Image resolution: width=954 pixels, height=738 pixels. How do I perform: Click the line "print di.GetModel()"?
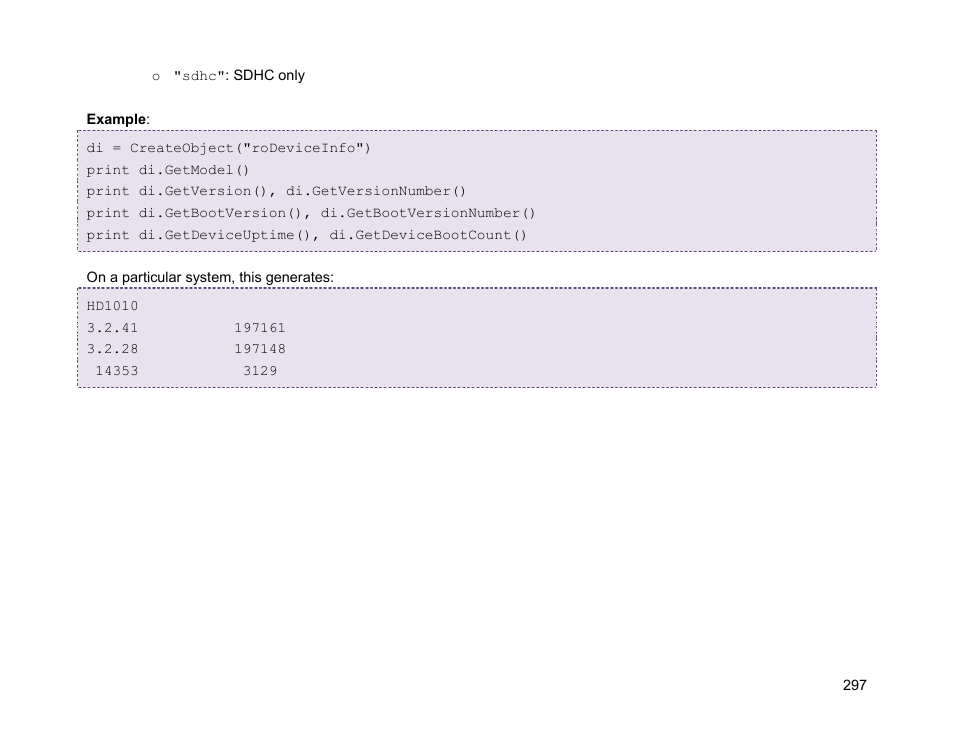tap(167, 170)
